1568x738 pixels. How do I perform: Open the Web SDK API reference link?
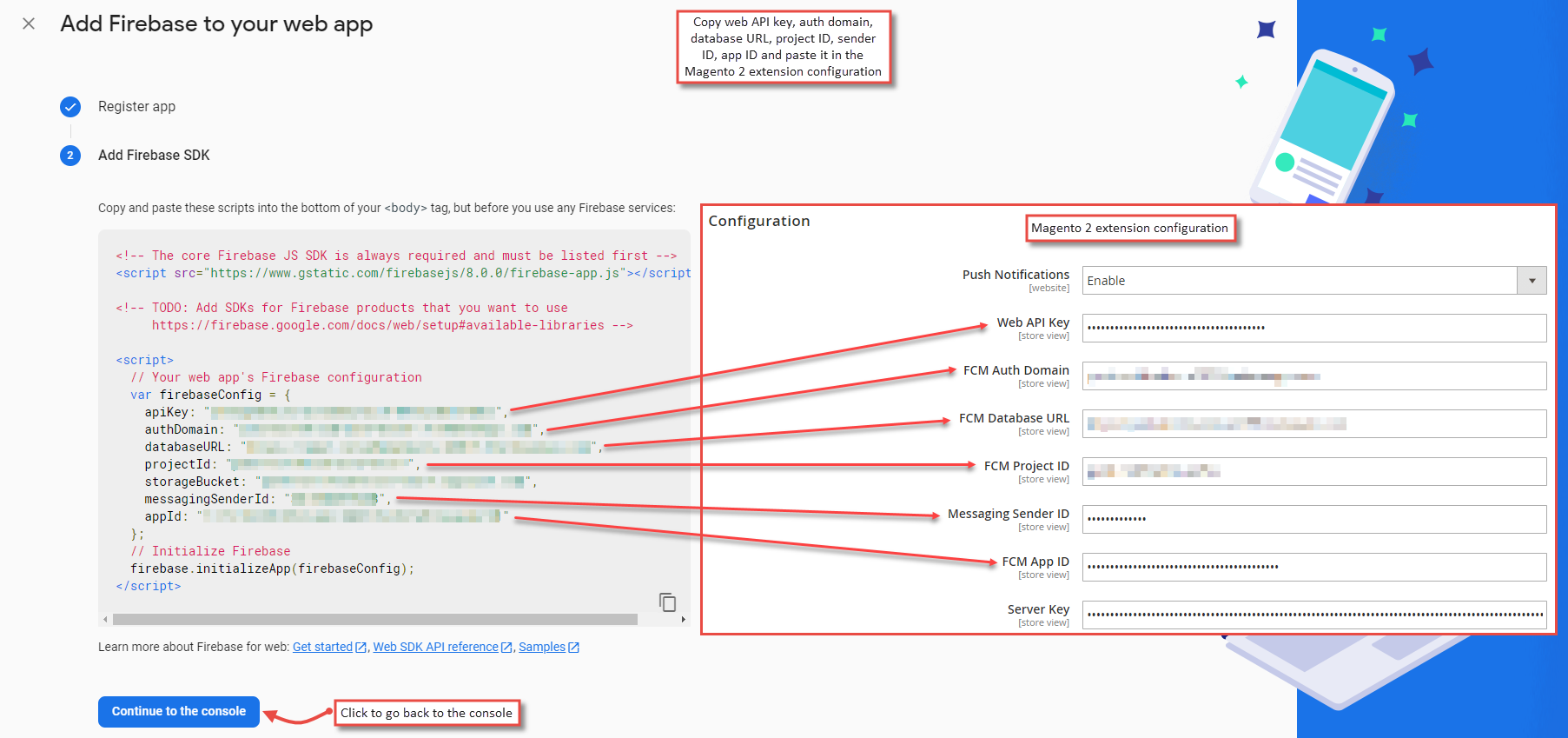442,647
